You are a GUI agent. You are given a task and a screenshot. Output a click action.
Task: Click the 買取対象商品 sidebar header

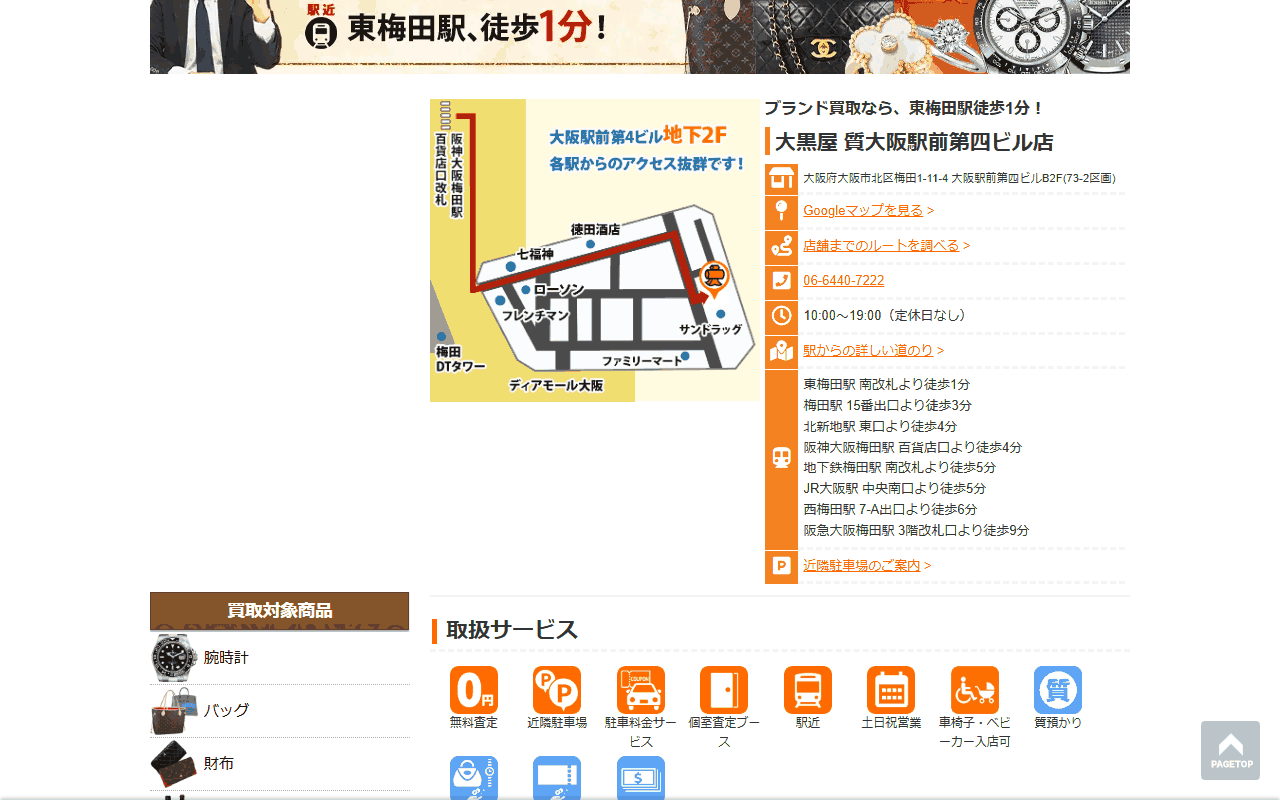[x=280, y=611]
